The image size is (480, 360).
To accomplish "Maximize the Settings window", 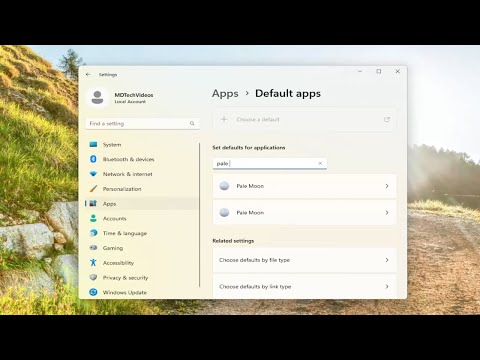I will pyautogui.click(x=379, y=71).
